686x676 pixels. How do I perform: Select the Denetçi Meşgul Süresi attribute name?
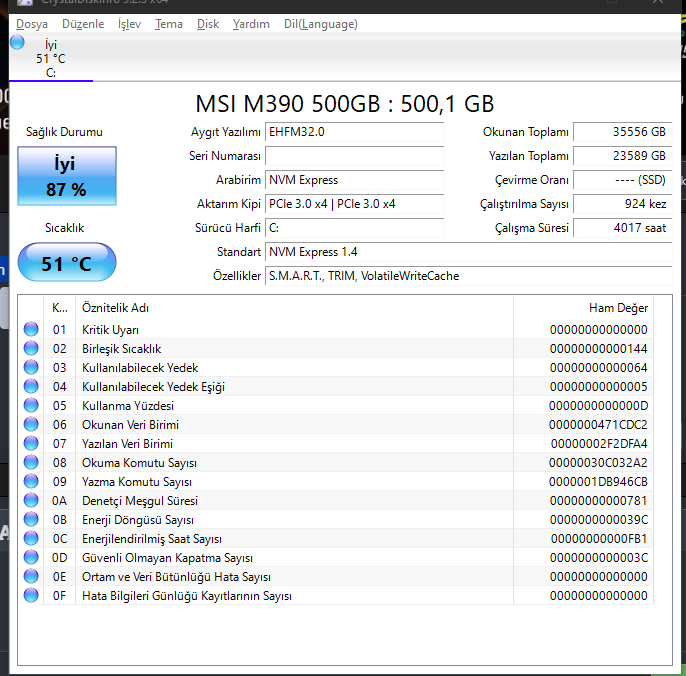click(x=140, y=501)
